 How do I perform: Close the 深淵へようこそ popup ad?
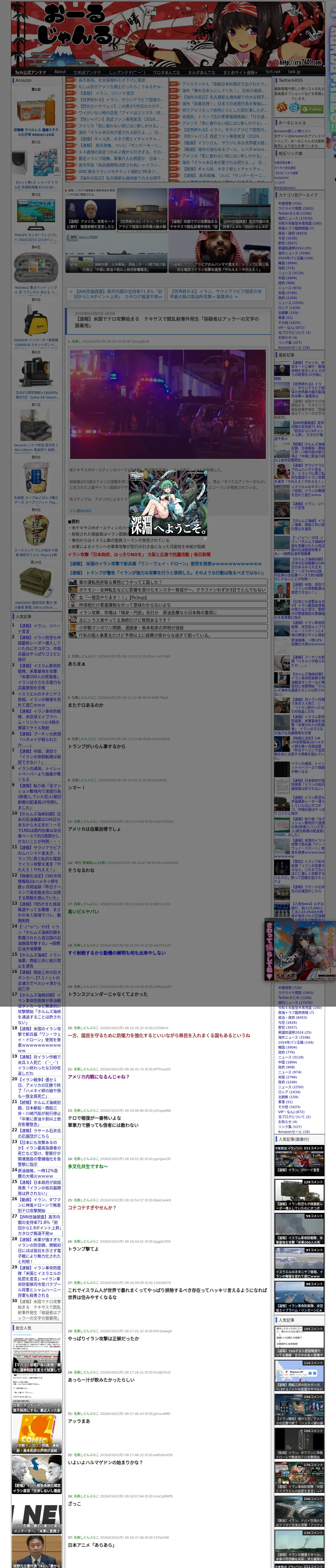(205, 538)
